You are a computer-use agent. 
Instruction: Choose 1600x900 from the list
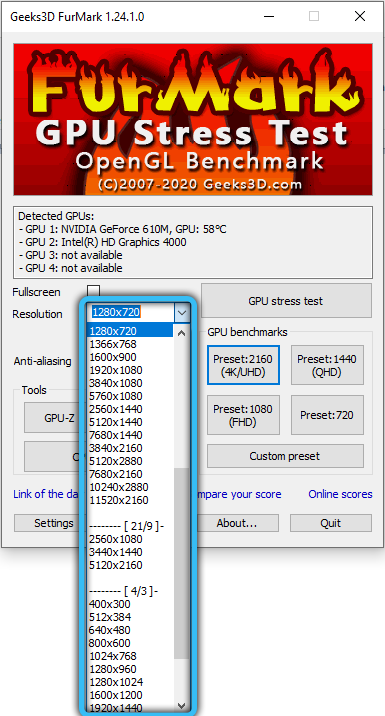pos(130,357)
